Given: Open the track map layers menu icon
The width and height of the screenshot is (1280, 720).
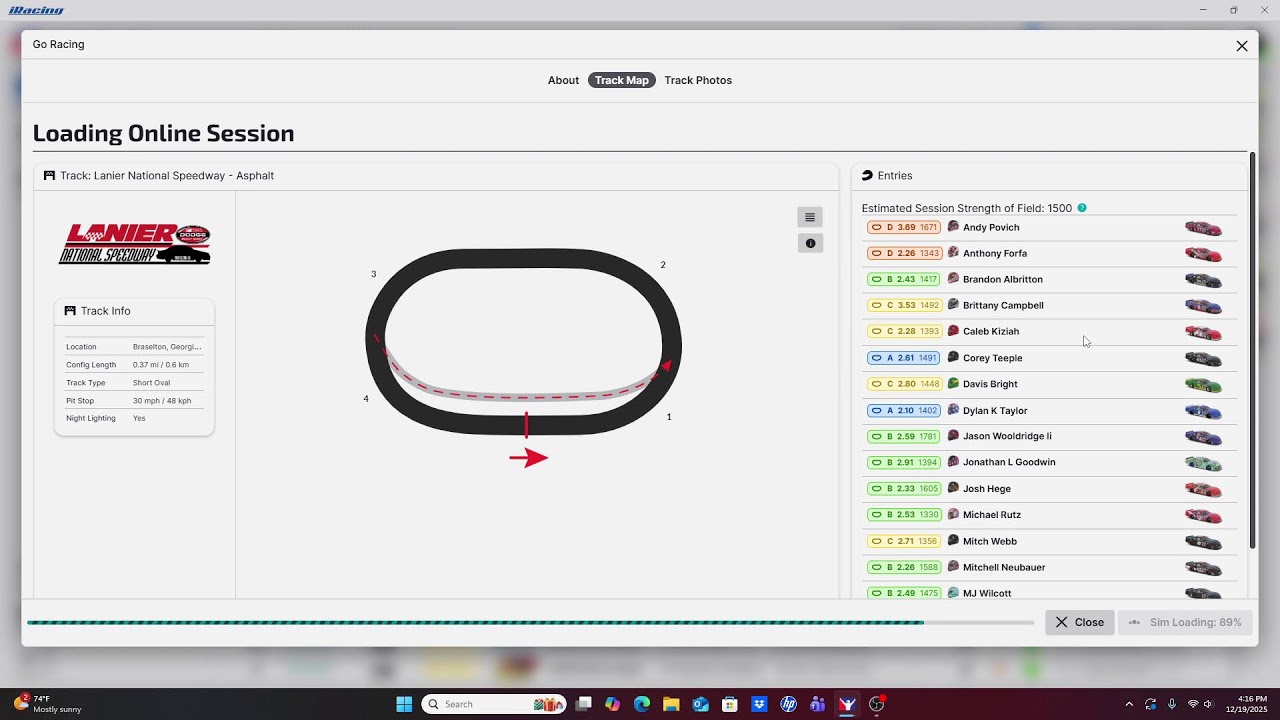Looking at the screenshot, I should [810, 217].
